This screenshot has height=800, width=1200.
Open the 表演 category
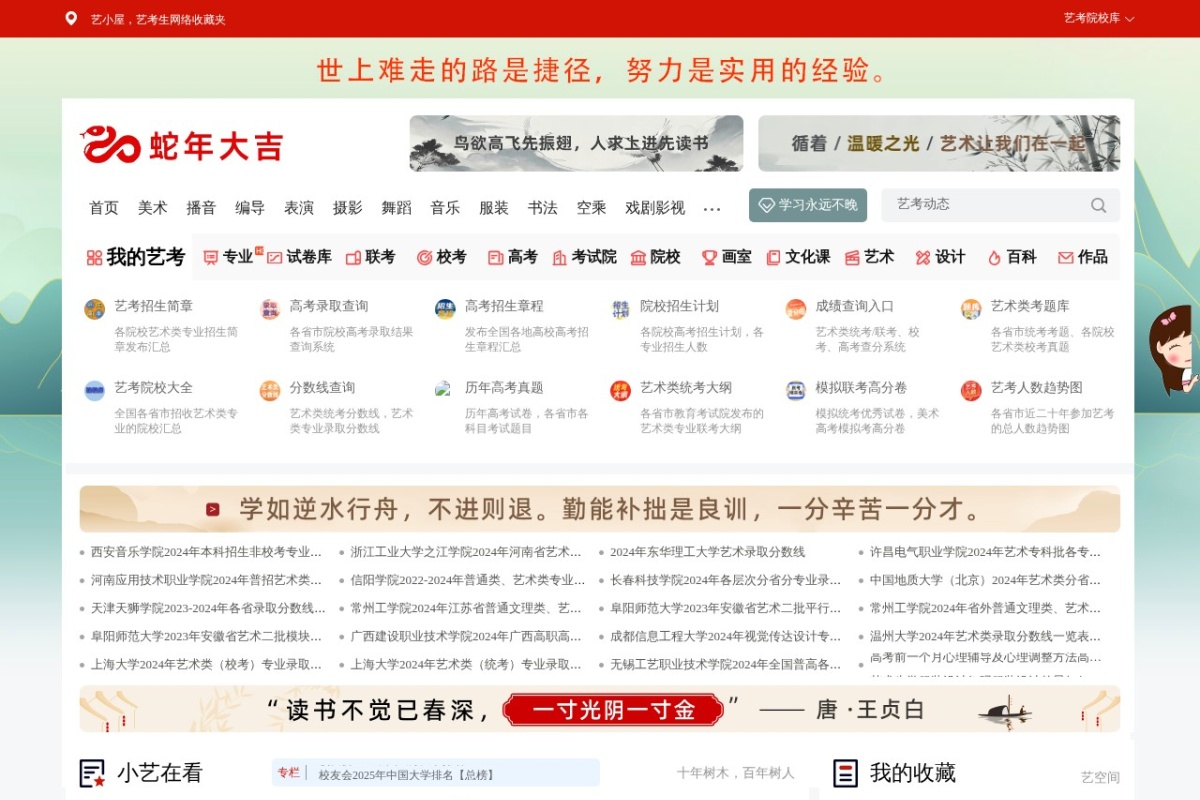click(299, 207)
